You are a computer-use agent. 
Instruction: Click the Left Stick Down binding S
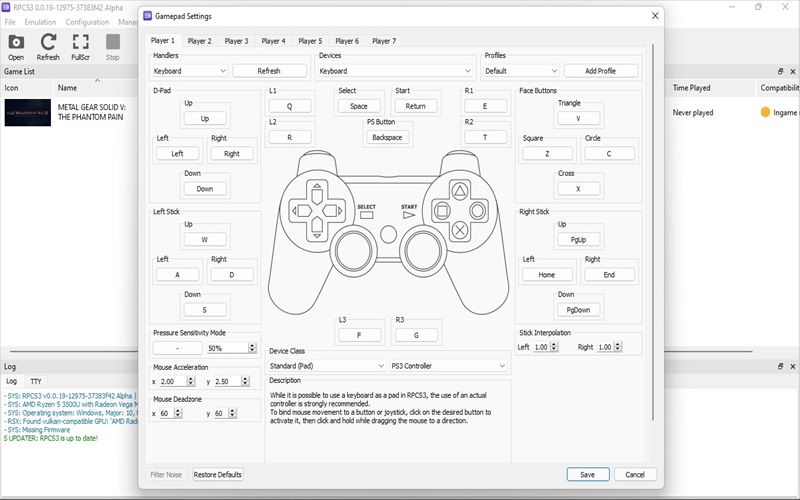pyautogui.click(x=205, y=310)
